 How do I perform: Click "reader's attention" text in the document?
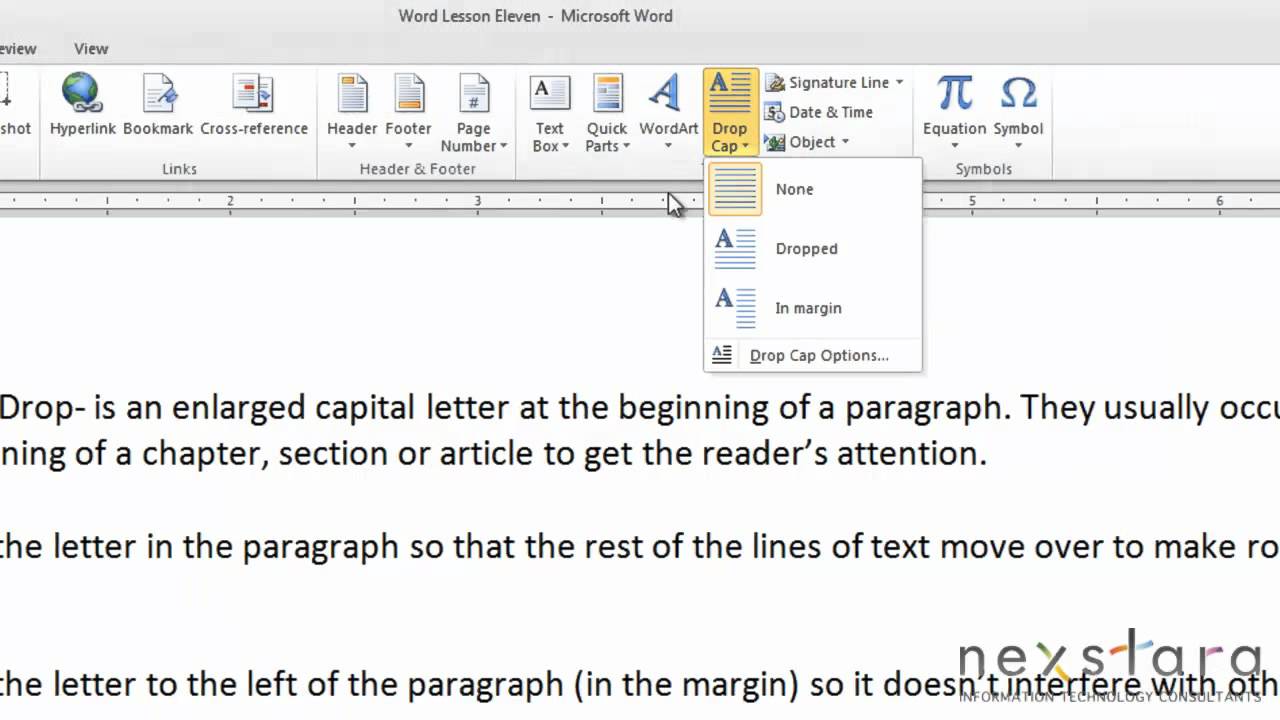point(843,454)
